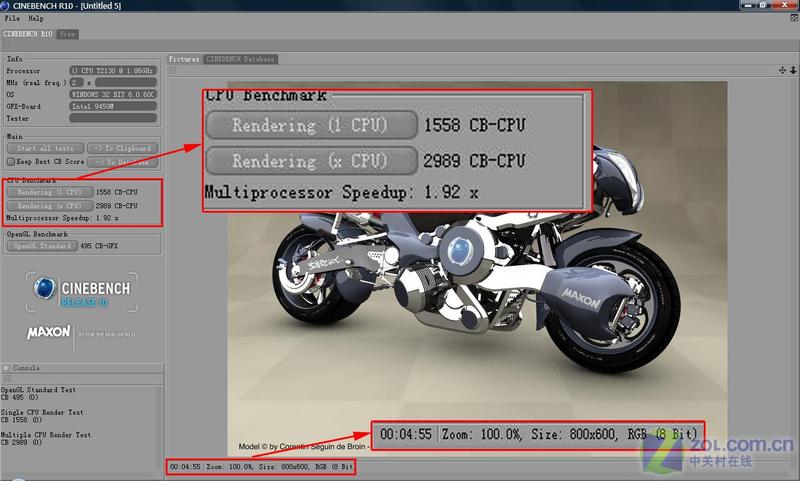
Task: Minimize the CINEBENCH window
Action: tap(748, 5)
